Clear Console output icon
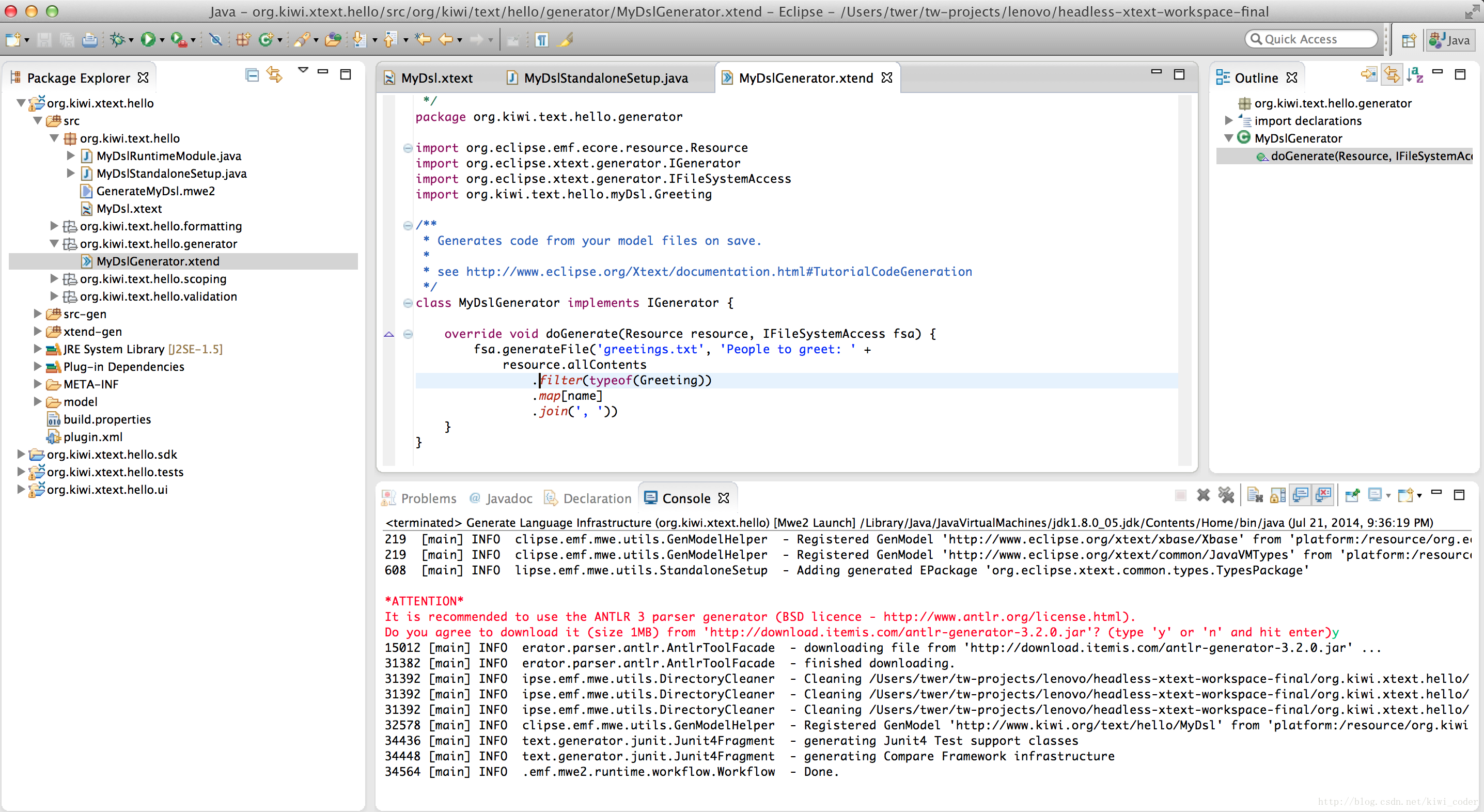Screen dimensions: 1484x812 pos(1255,495)
